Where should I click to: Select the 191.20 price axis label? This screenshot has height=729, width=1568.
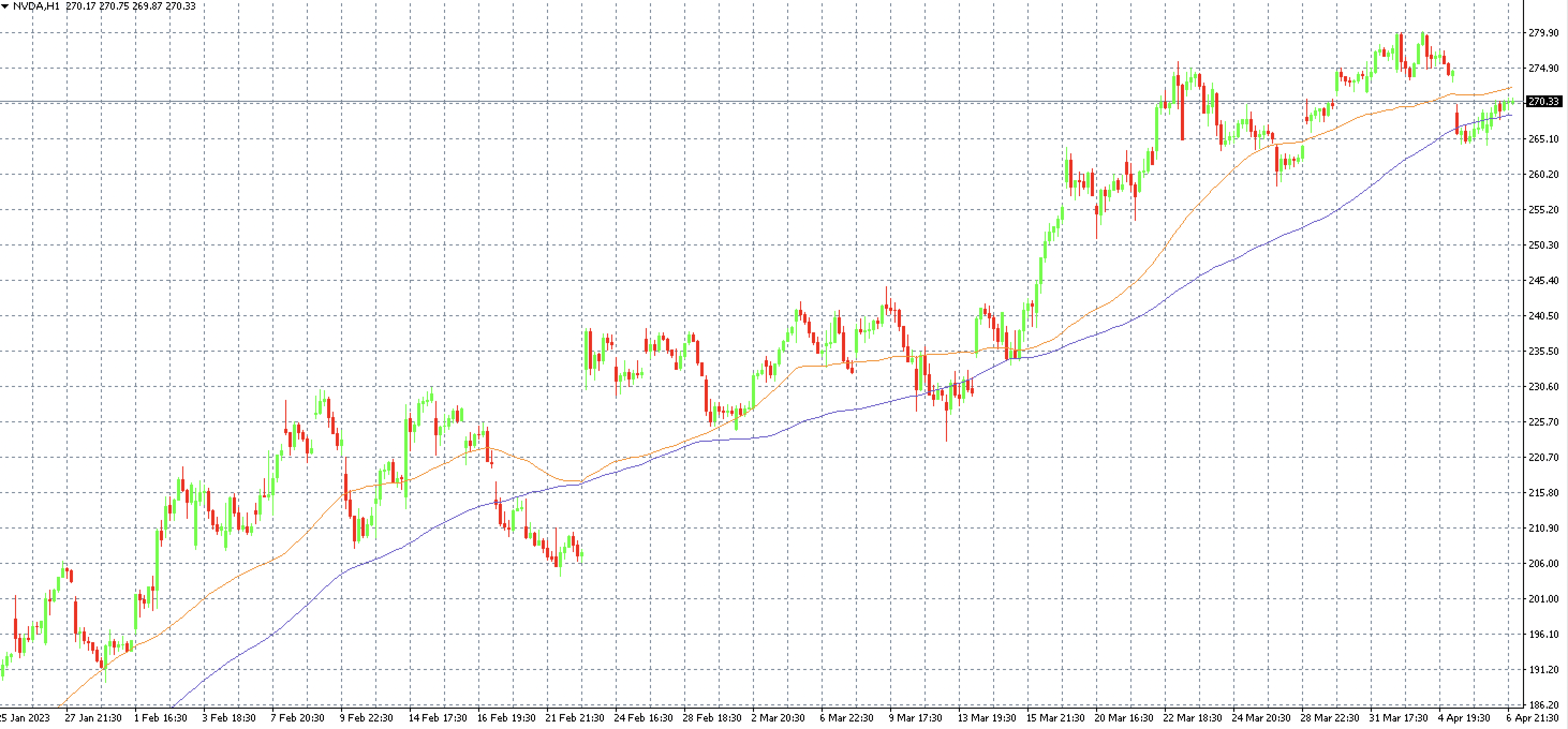click(1544, 670)
